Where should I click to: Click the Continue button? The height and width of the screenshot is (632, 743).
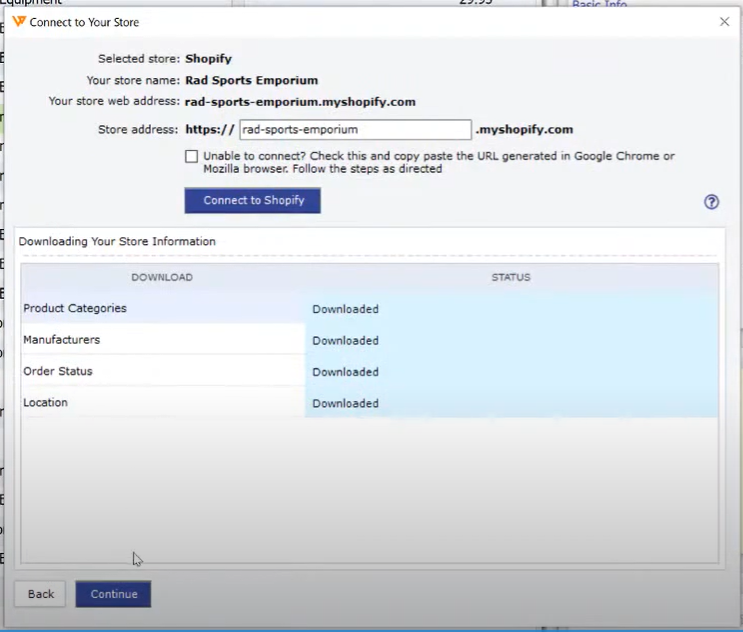(113, 594)
